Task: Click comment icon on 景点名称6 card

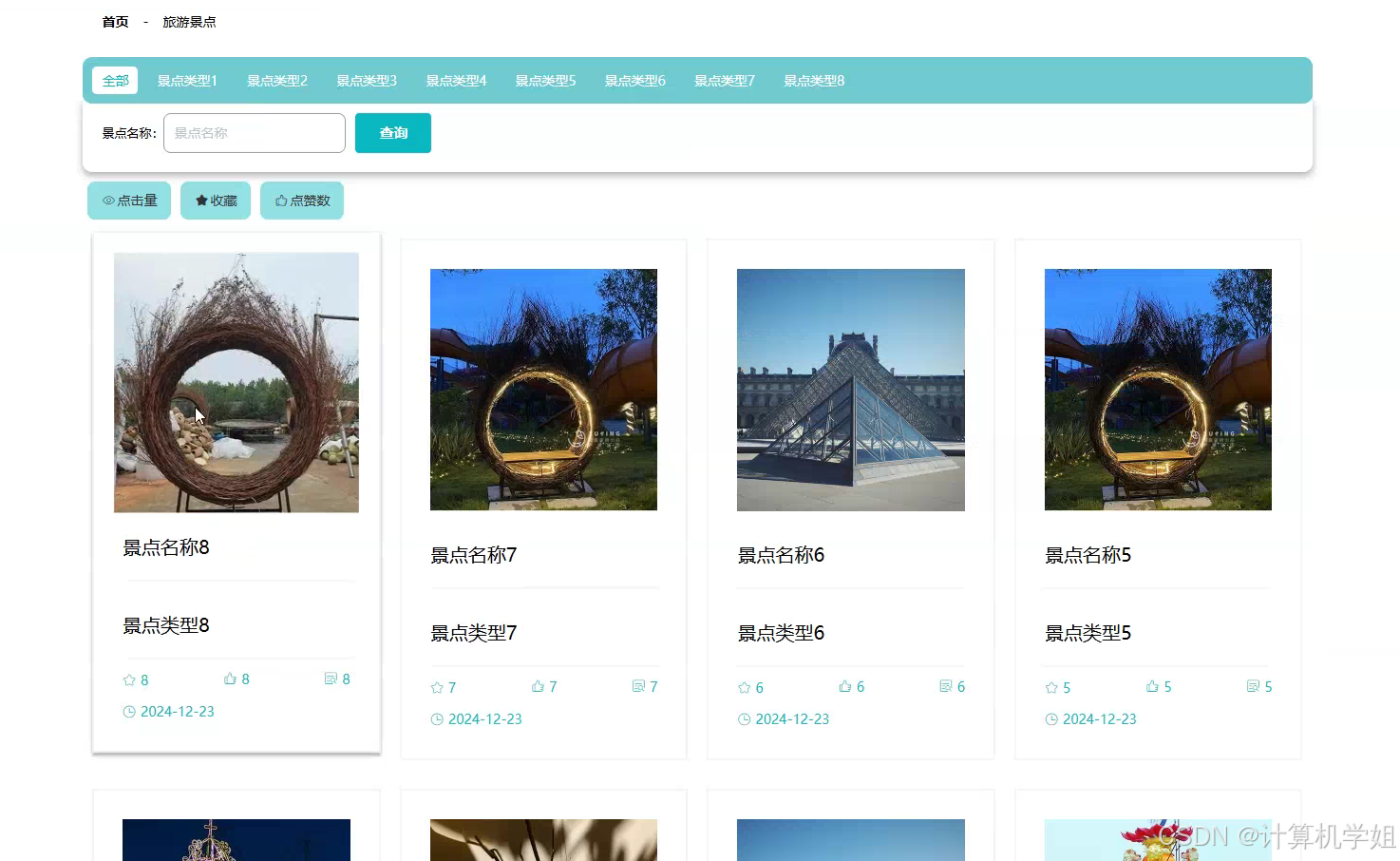Action: [945, 686]
